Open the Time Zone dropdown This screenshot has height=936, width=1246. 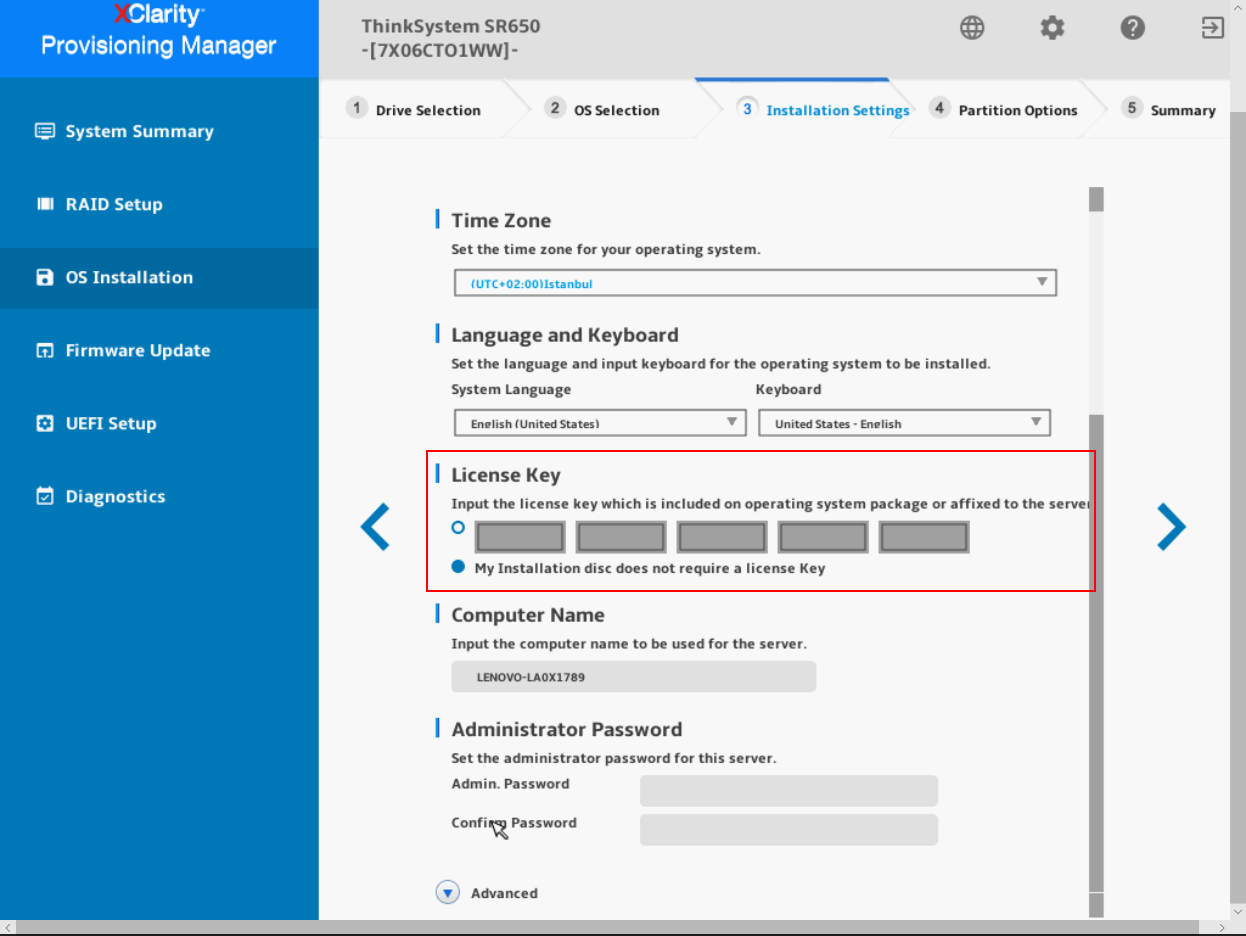pyautogui.click(x=755, y=283)
